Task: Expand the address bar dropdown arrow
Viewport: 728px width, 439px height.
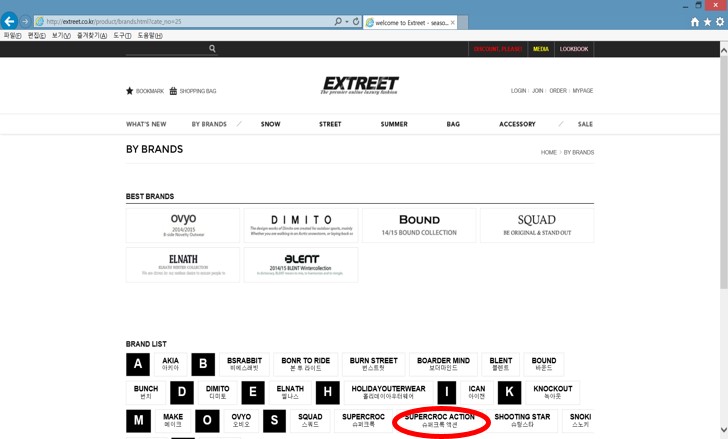Action: point(347,21)
